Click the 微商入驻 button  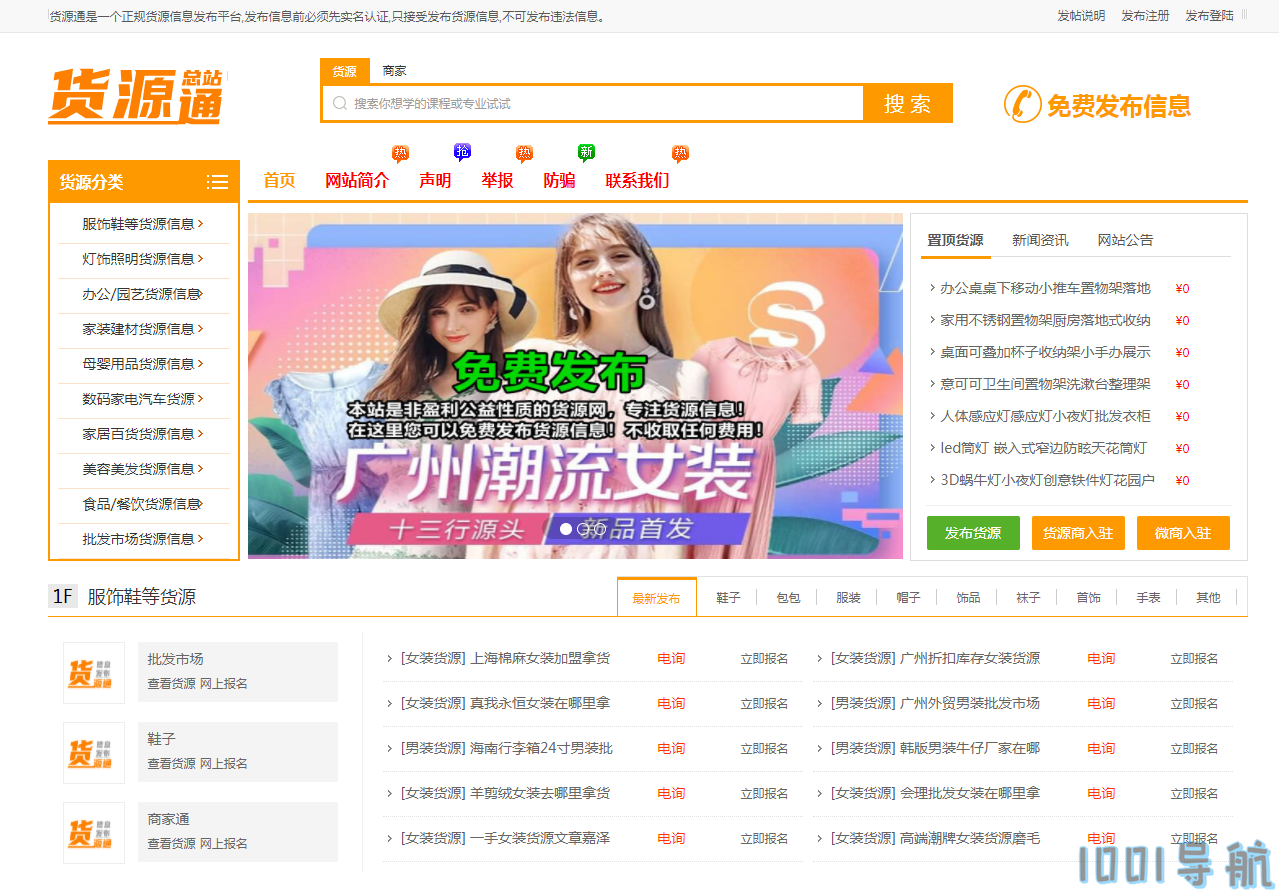pyautogui.click(x=1183, y=533)
